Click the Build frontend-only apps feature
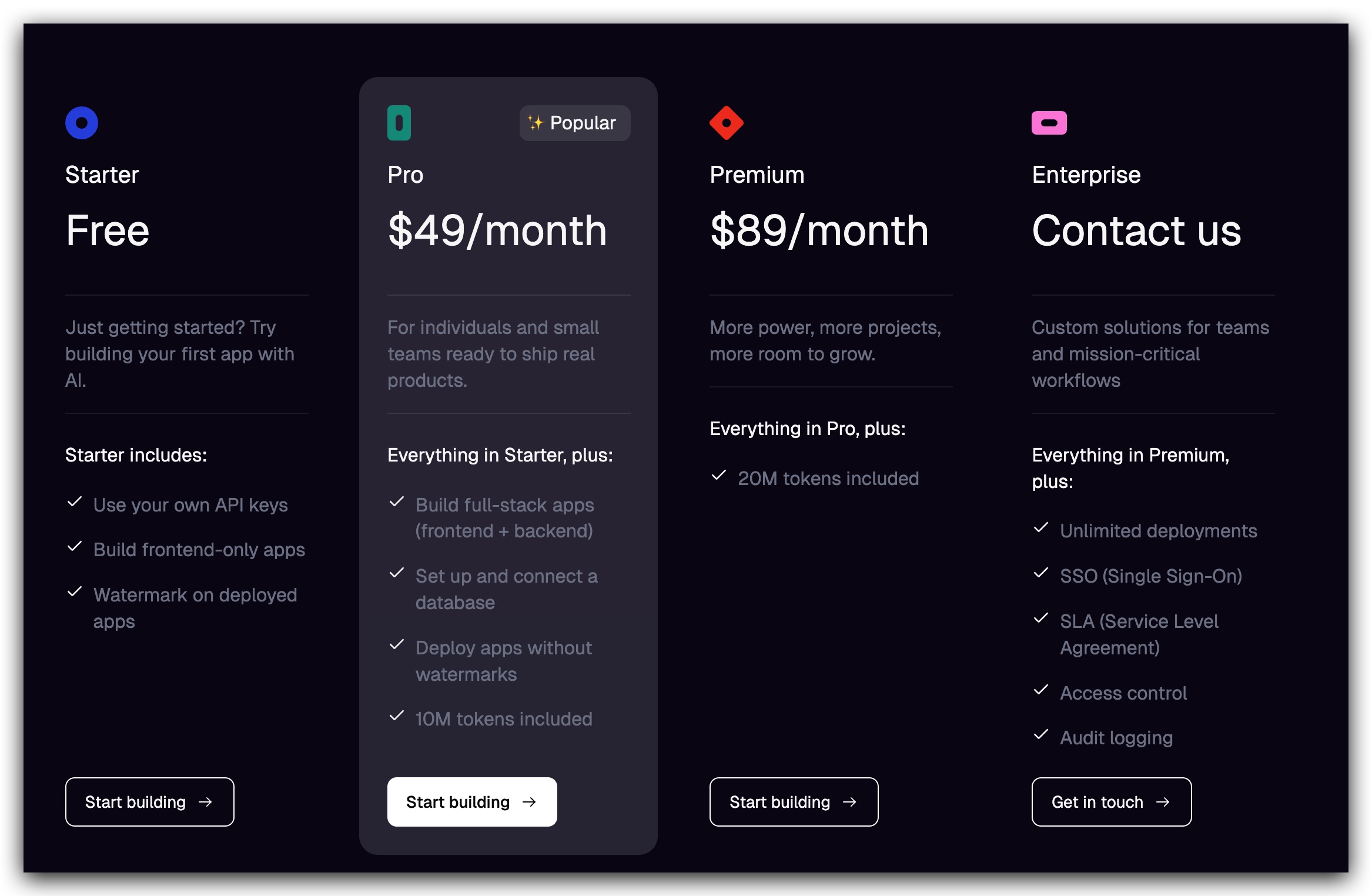The width and height of the screenshot is (1372, 896). click(199, 550)
